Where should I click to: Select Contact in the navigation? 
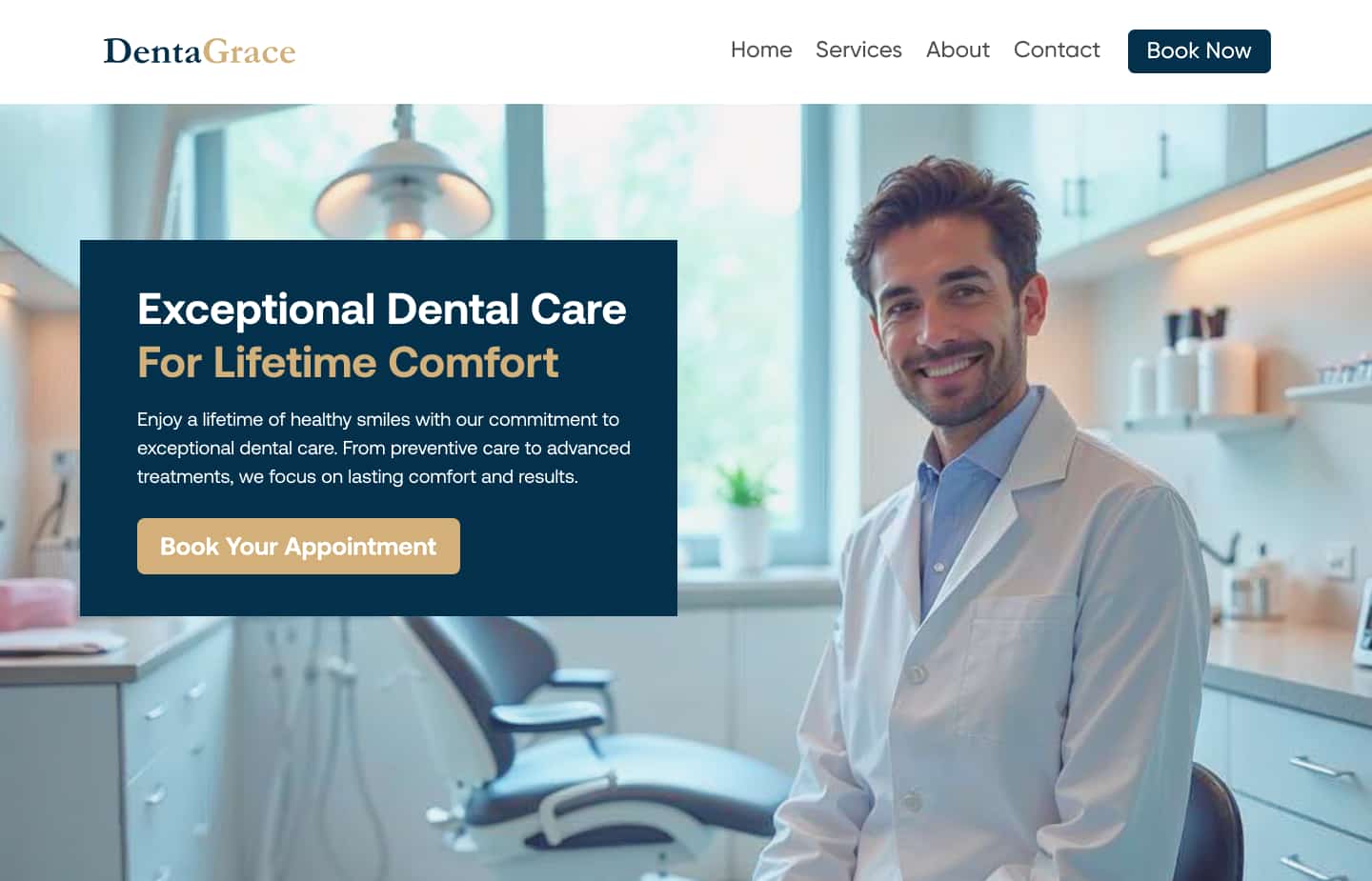[1057, 50]
